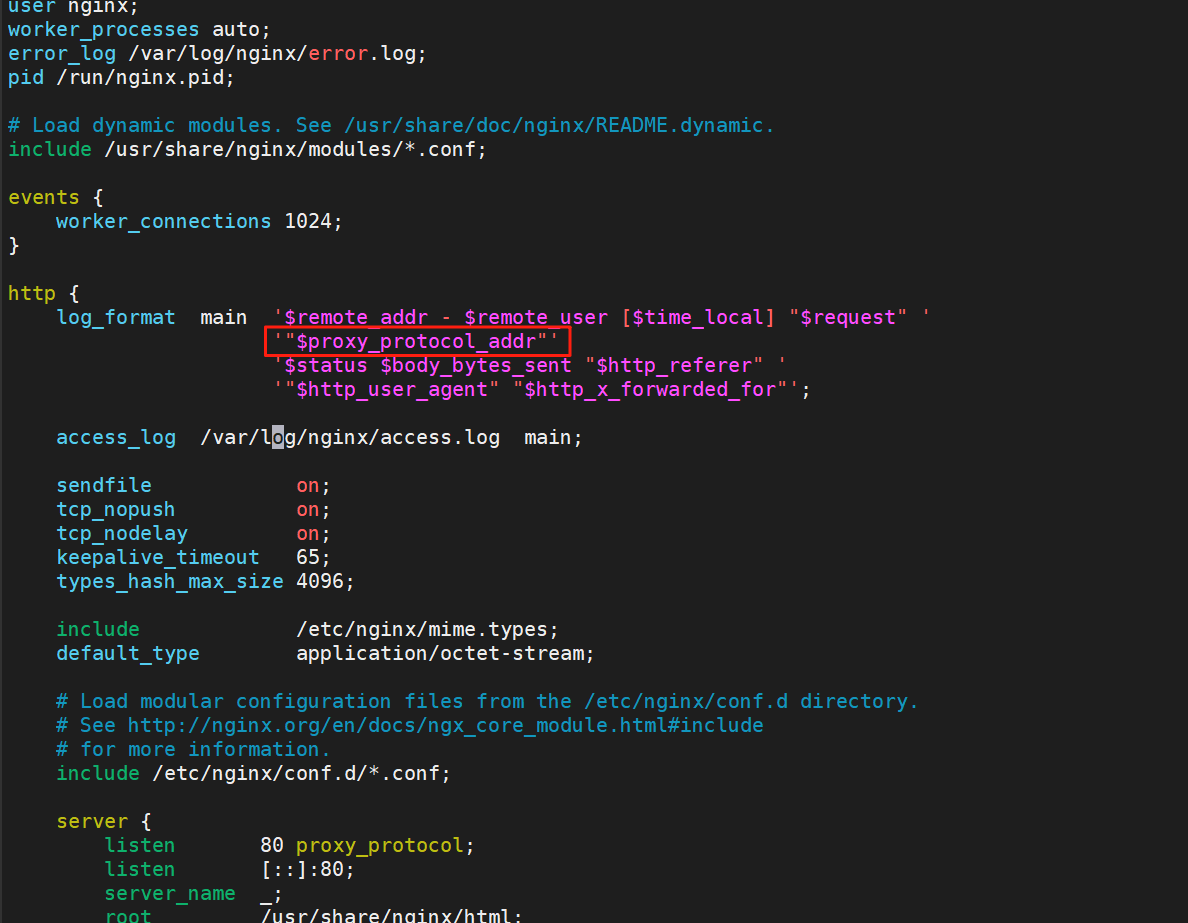Click the 'events' block keyword
The image size is (1188, 923).
[44, 198]
